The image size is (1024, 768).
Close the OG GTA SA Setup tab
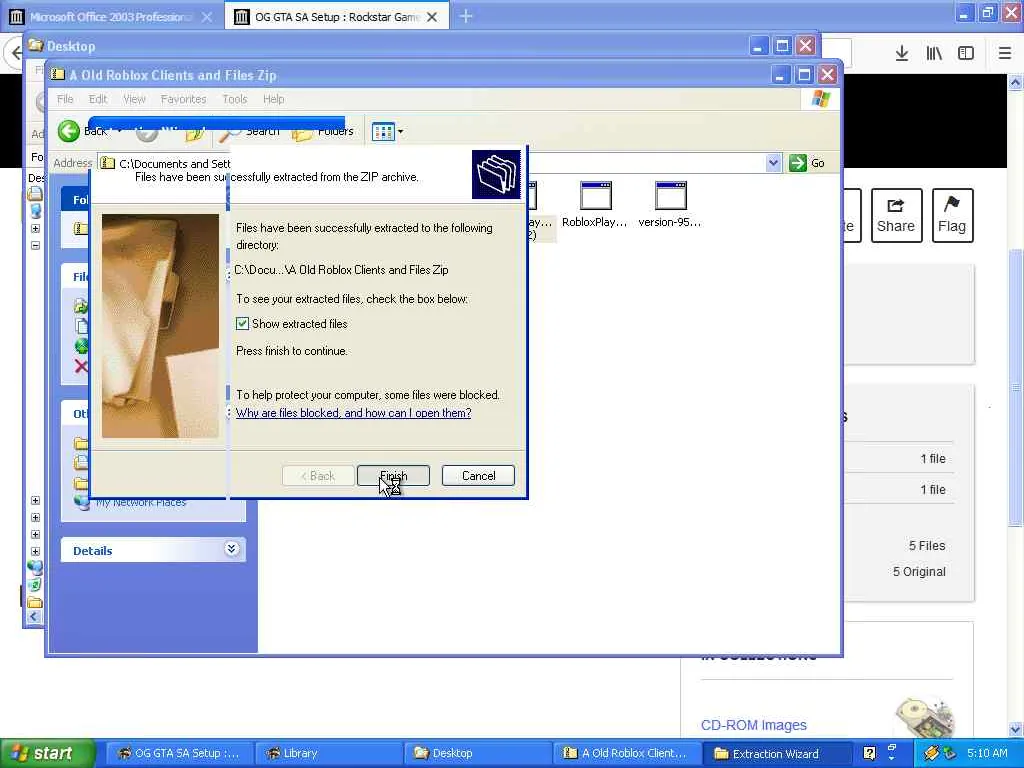coord(432,17)
